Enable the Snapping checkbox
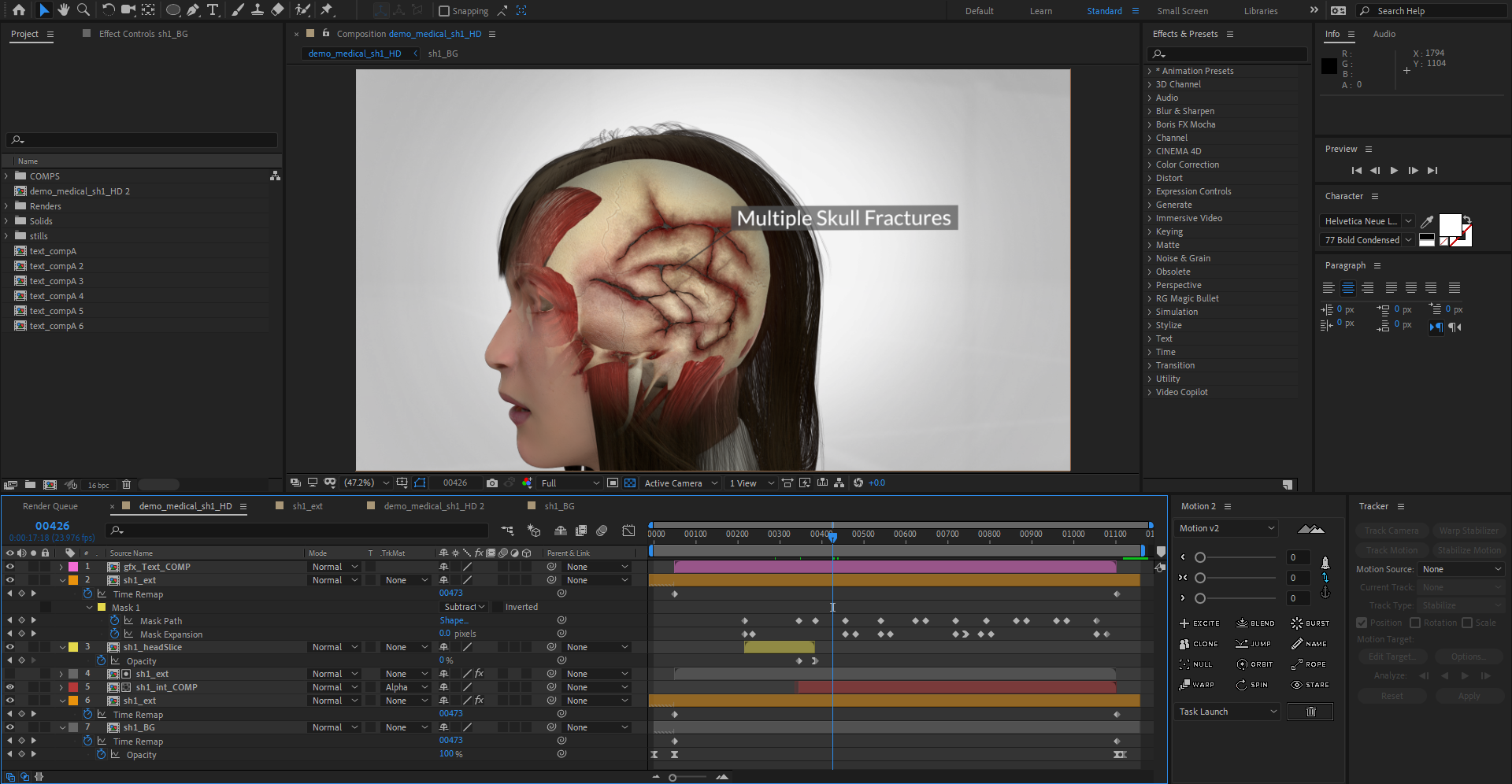 click(x=444, y=11)
